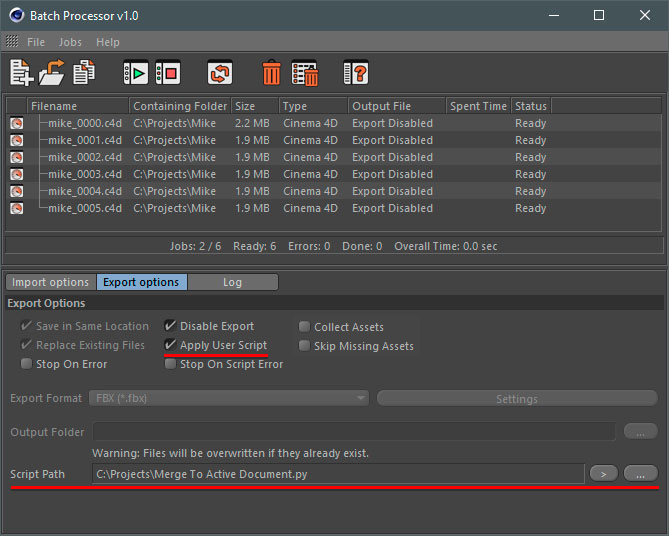Select the mike_0003.c4d filename

85,175
